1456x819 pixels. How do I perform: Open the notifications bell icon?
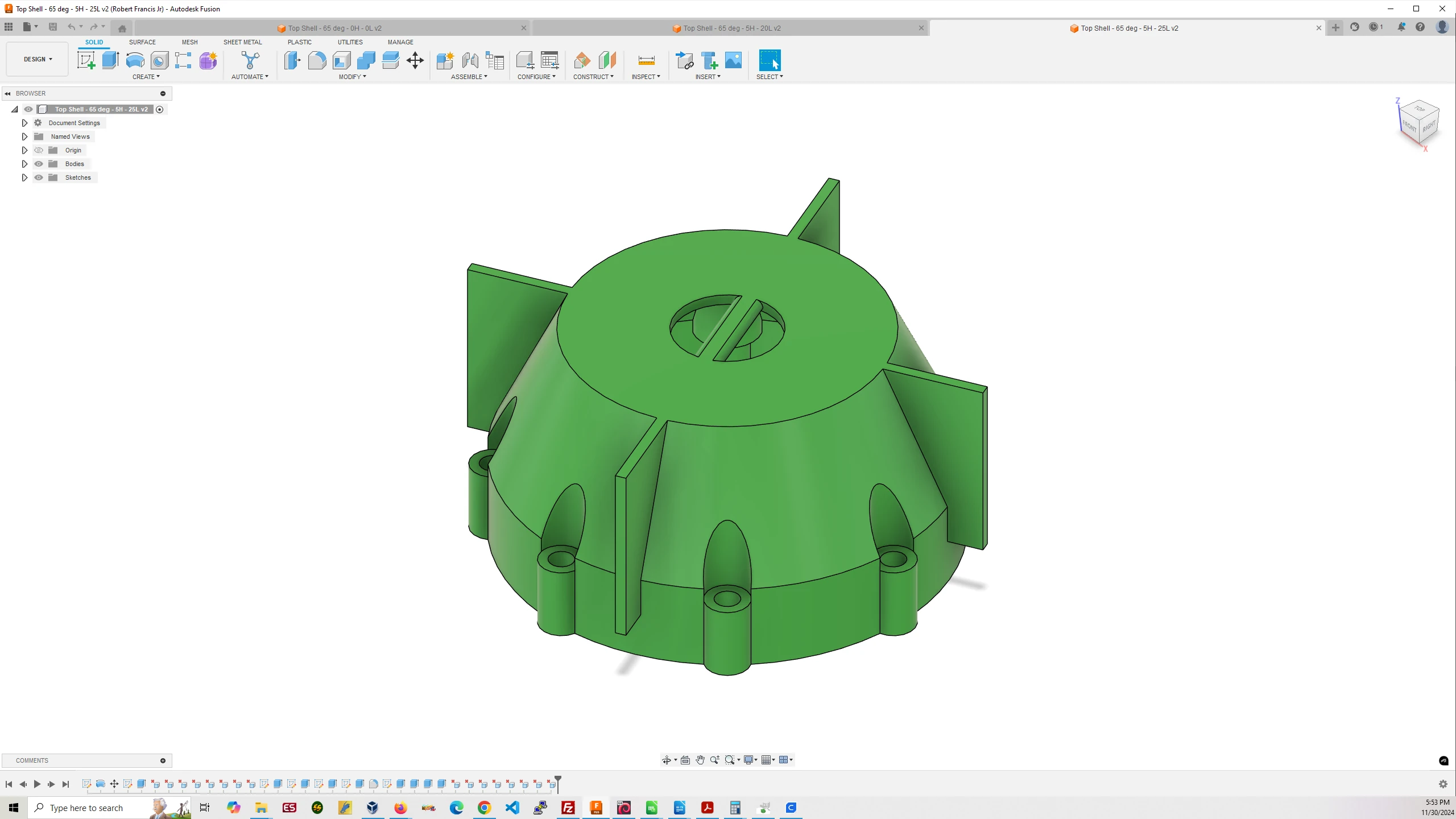pyautogui.click(x=1401, y=27)
